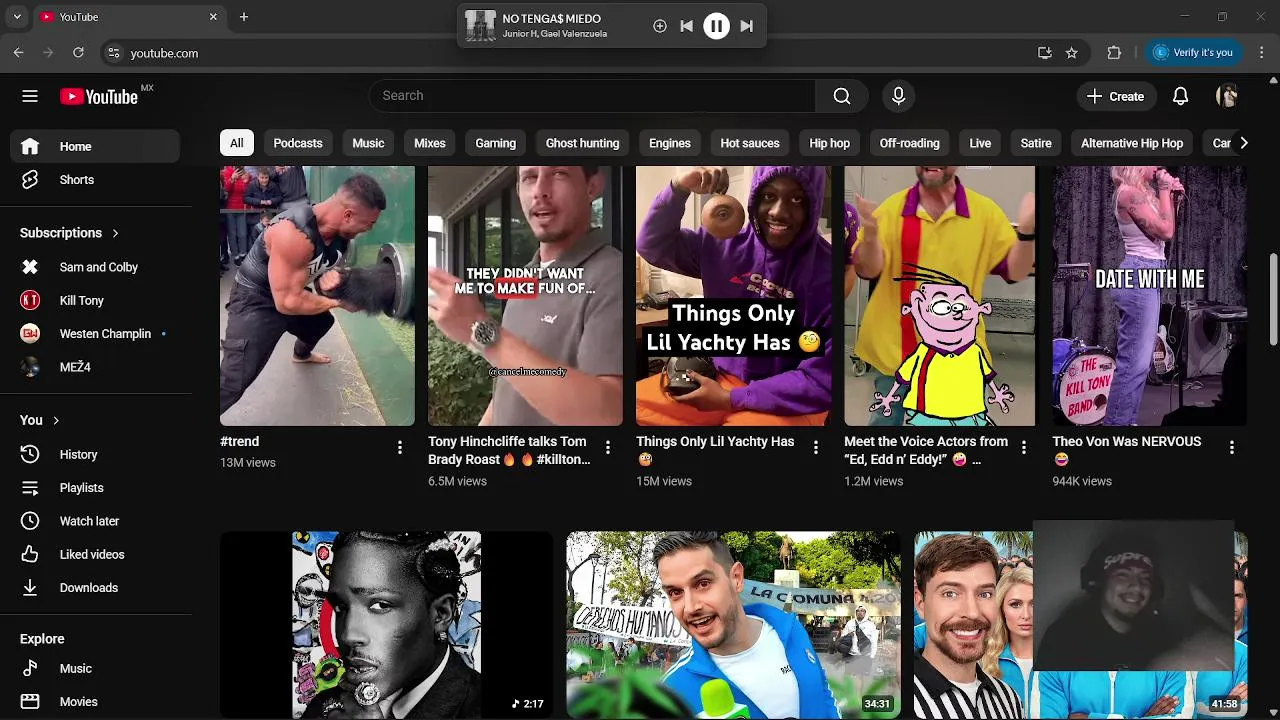Screen dimensions: 1280x720
Task: Select the Live chip
Action: pyautogui.click(x=980, y=143)
